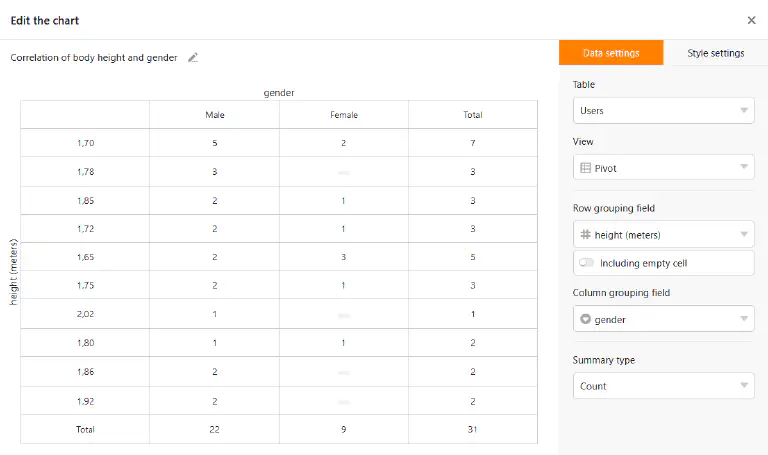Image resolution: width=768 pixels, height=455 pixels.
Task: Close the Edit the chart dialog
Action: pos(751,20)
